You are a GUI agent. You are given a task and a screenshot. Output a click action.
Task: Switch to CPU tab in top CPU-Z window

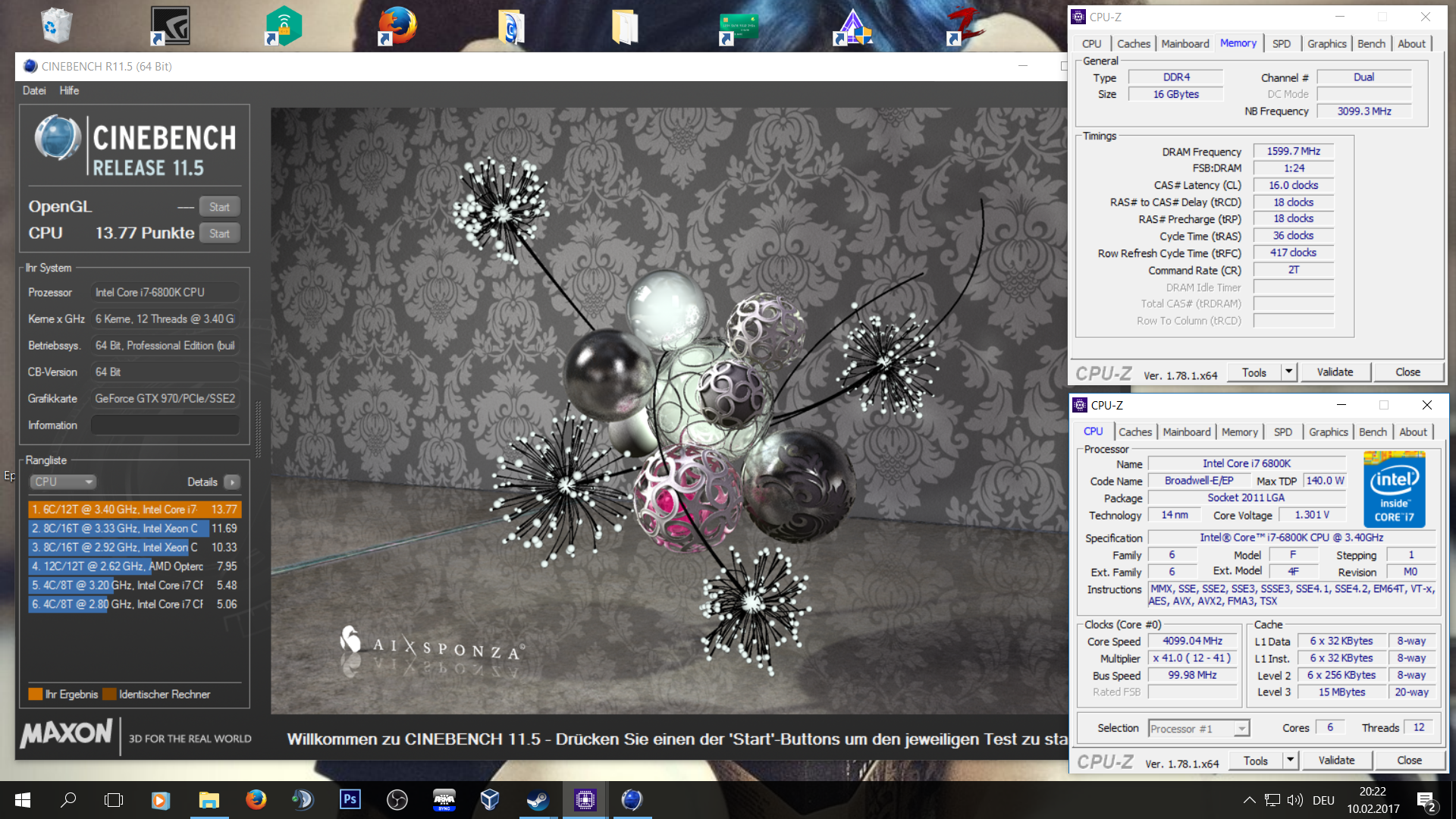pyautogui.click(x=1091, y=44)
